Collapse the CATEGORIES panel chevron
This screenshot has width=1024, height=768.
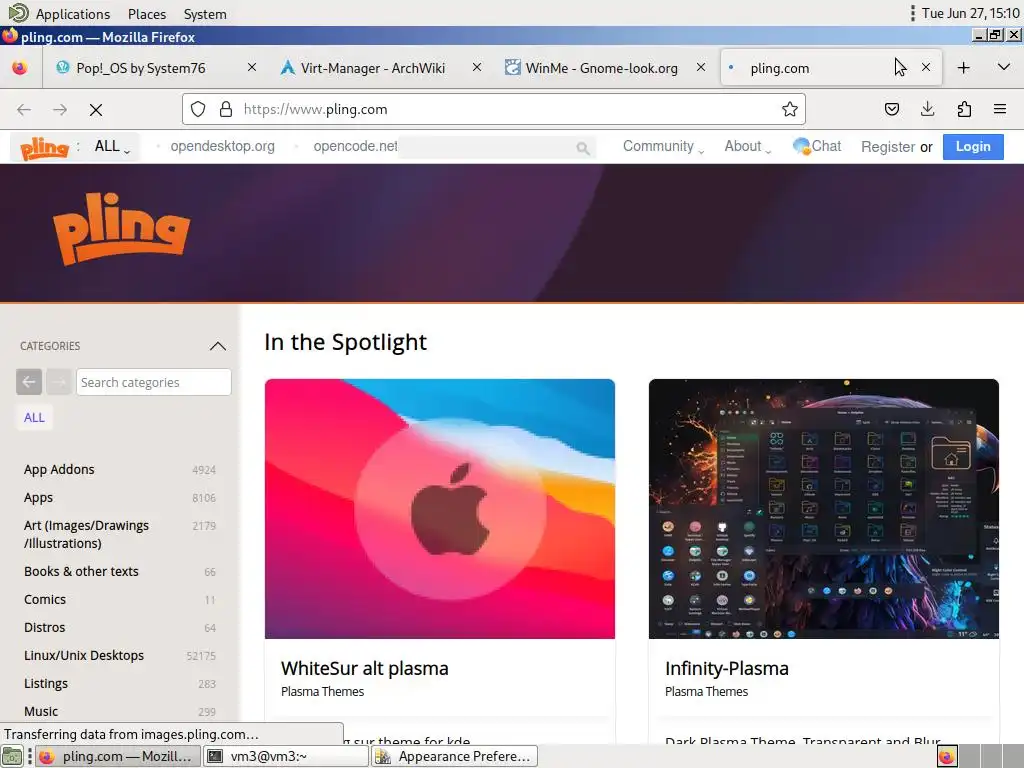coord(218,346)
